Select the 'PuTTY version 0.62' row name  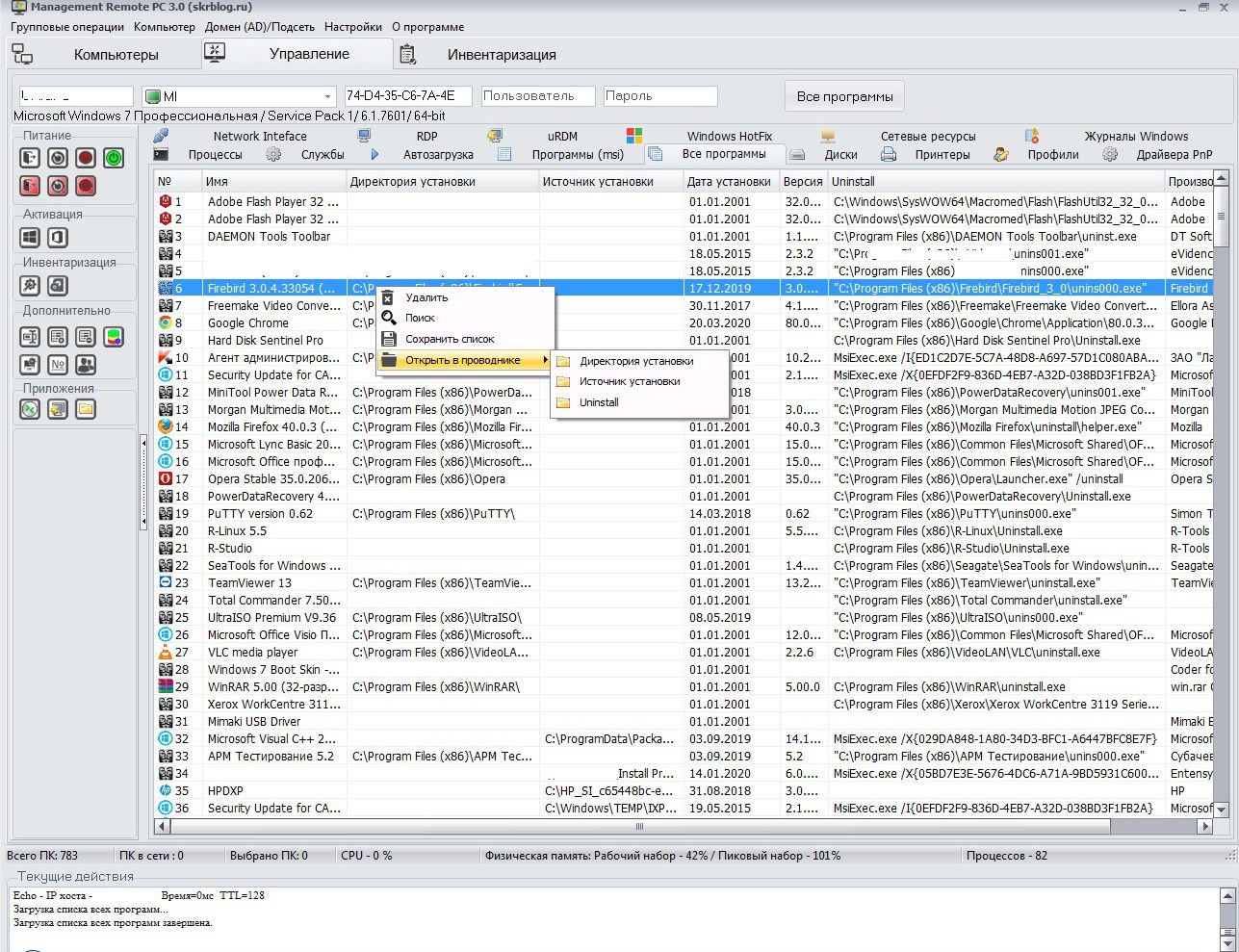click(260, 514)
